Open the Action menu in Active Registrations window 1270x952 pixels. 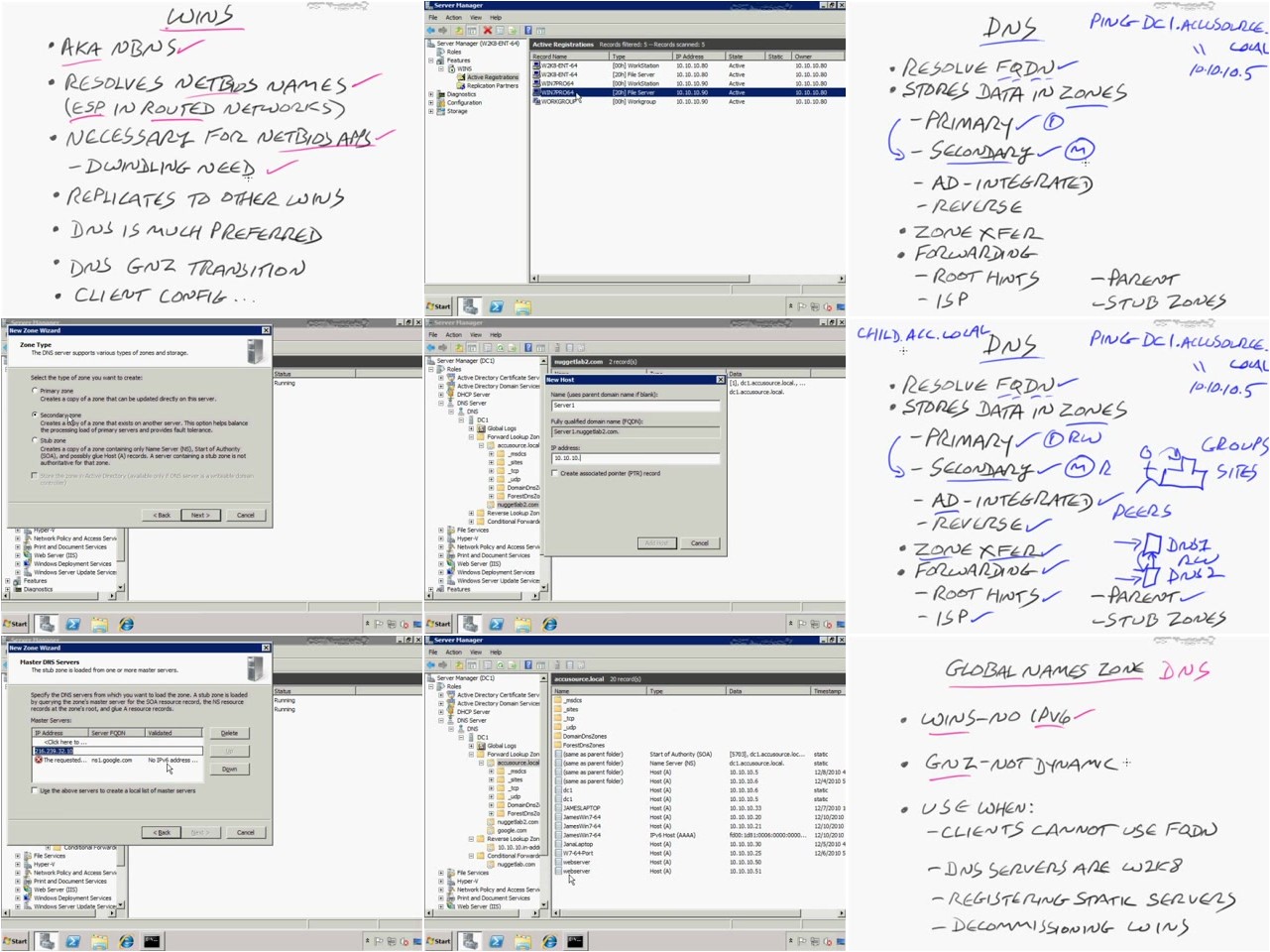[x=453, y=17]
